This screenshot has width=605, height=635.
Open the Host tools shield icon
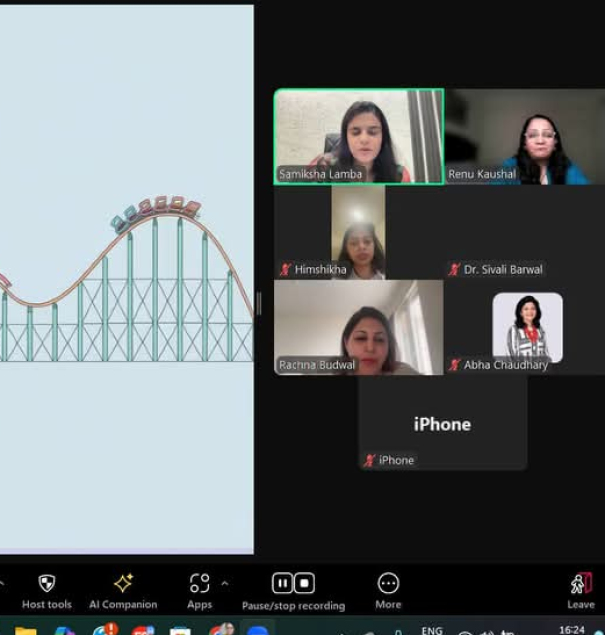click(46, 583)
